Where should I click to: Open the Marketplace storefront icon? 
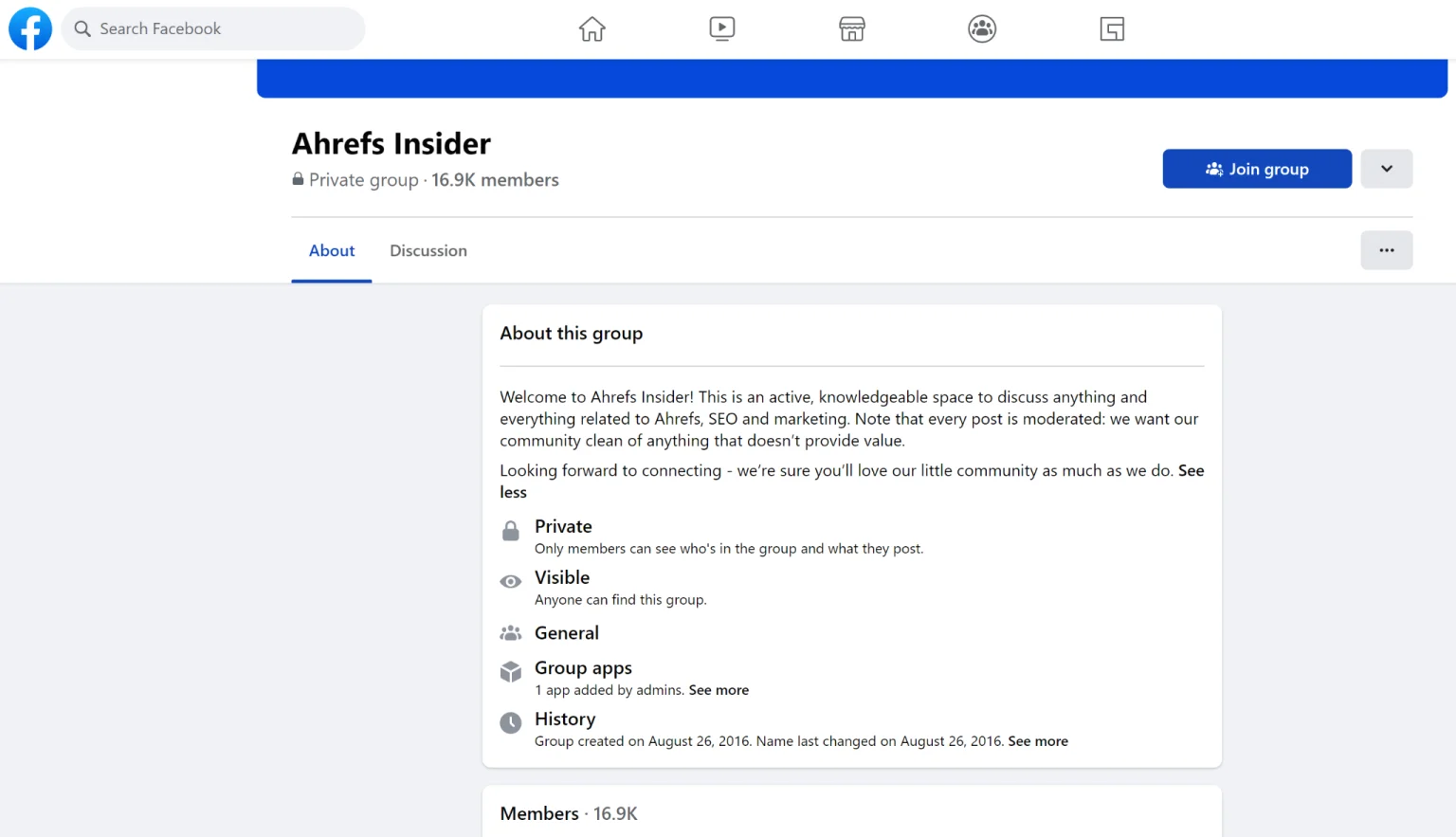click(851, 29)
